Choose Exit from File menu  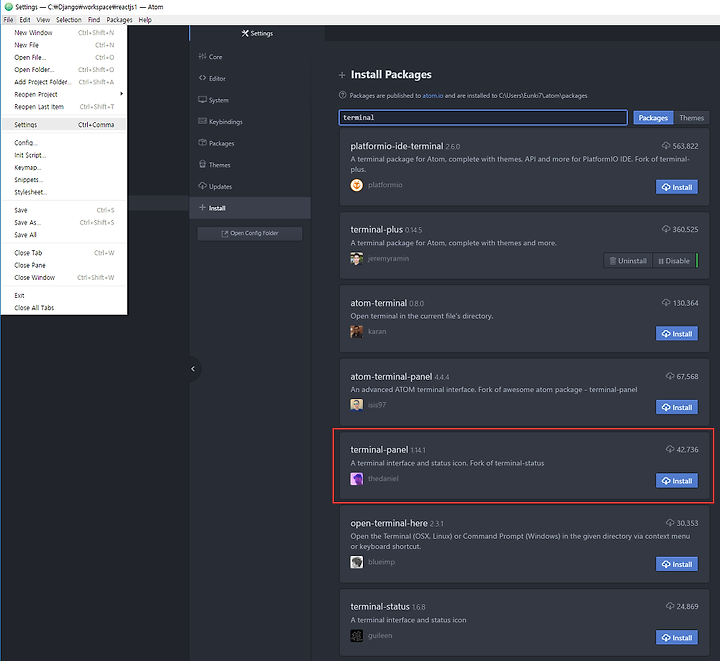(x=64, y=296)
